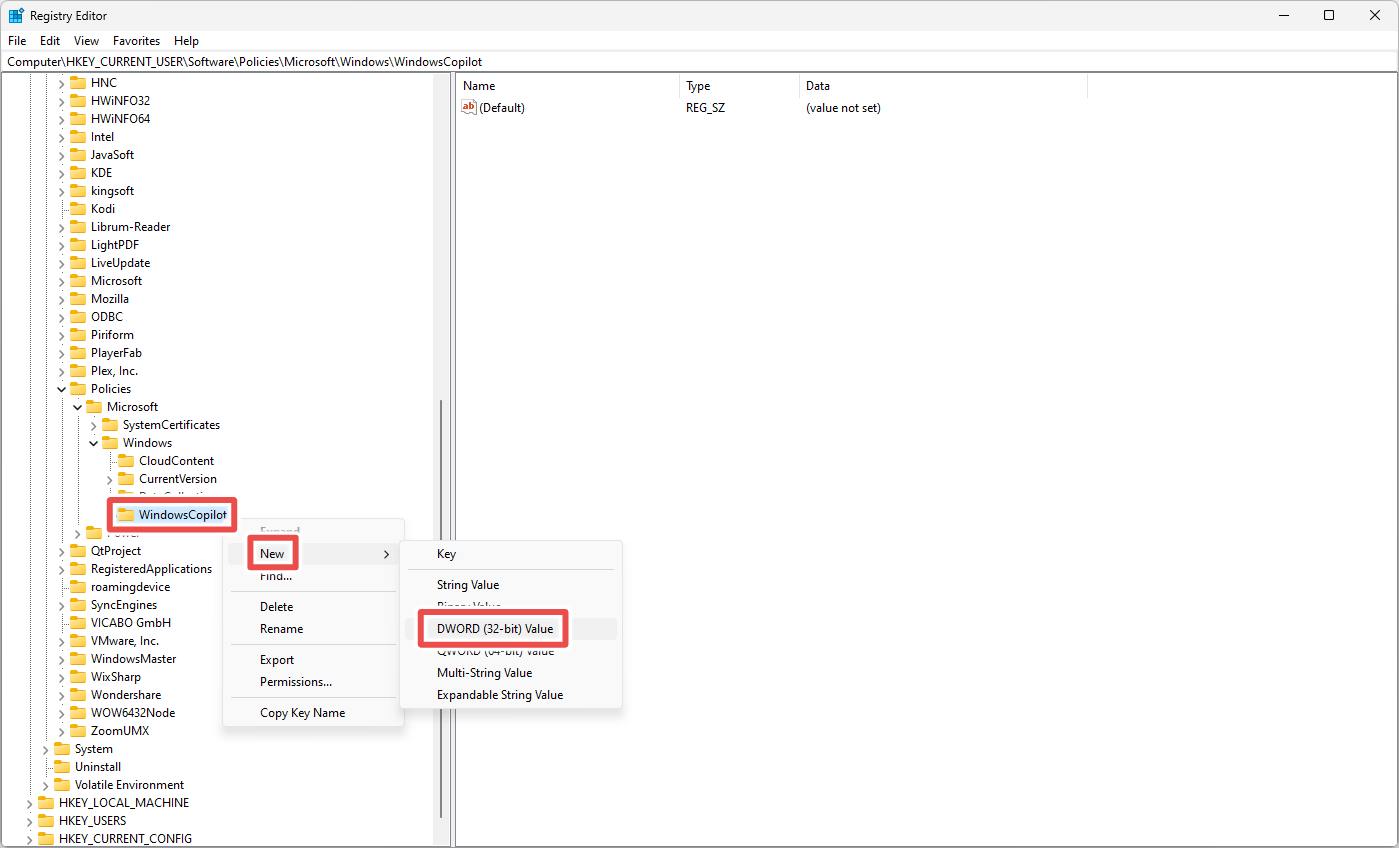The width and height of the screenshot is (1399, 848).
Task: Click the HWiNFO32 folder icon
Action: [x=78, y=101]
